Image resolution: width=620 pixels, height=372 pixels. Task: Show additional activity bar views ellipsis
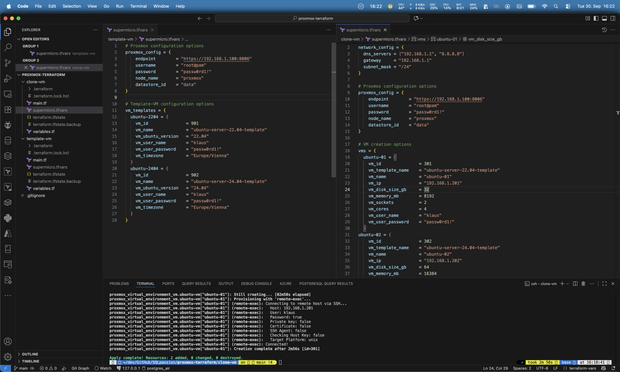tap(8, 295)
